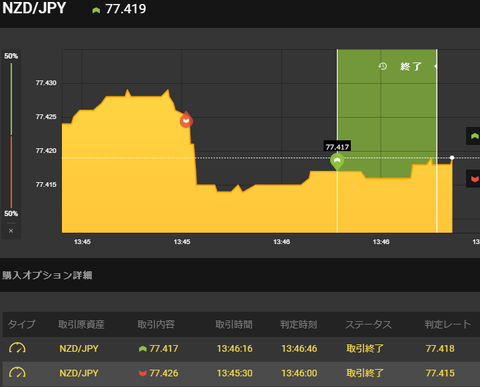Click the expiry time 13:46:00
Viewport: 480px width, 387px height.
[x=299, y=373]
